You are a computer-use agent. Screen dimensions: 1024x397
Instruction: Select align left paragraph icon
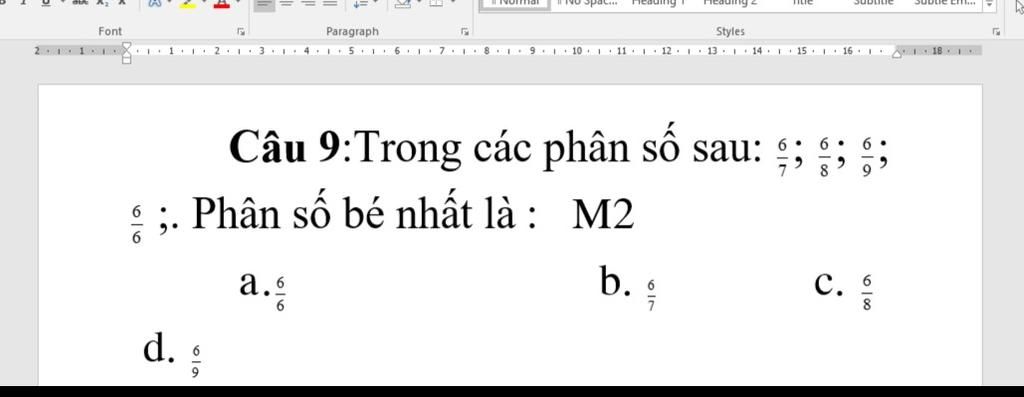(264, 4)
